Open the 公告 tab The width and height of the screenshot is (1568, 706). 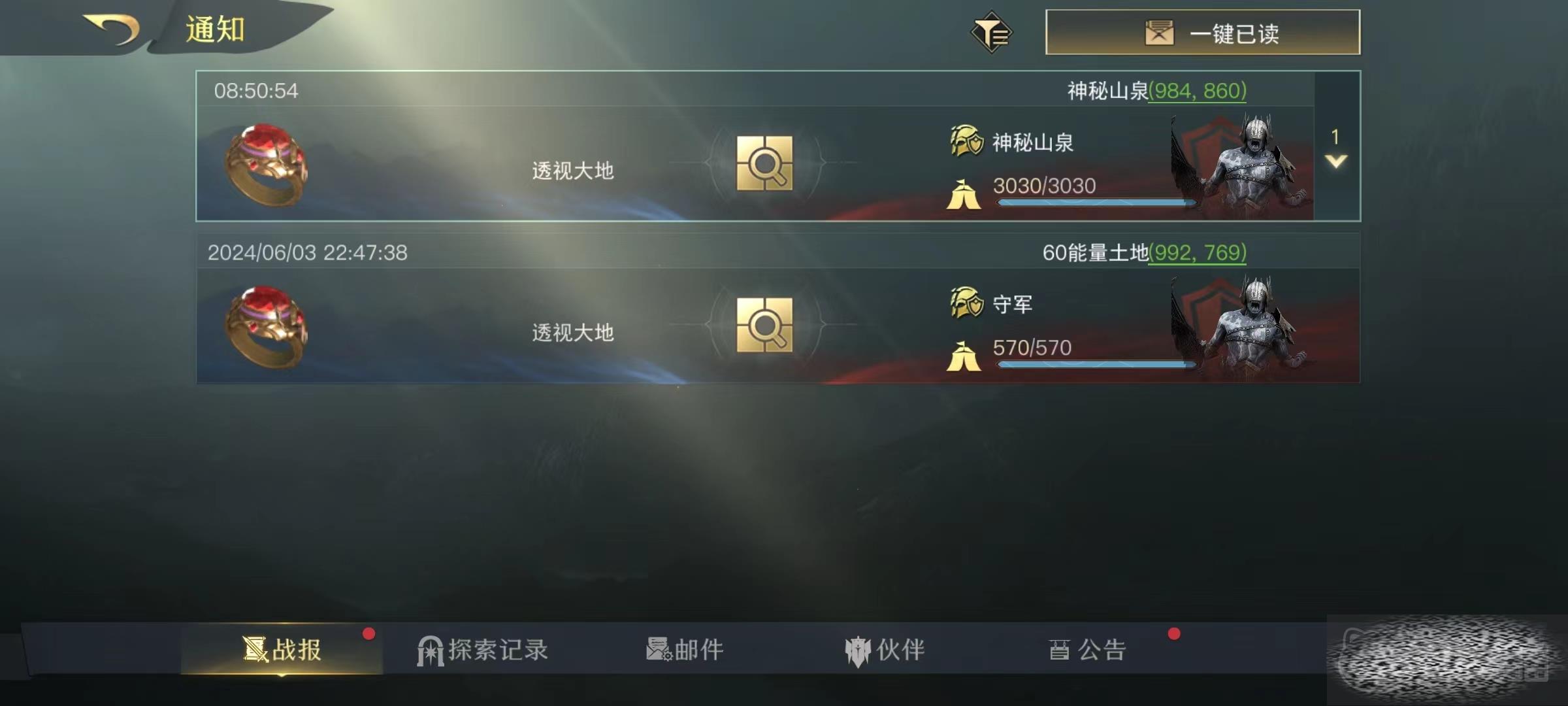click(x=1087, y=650)
